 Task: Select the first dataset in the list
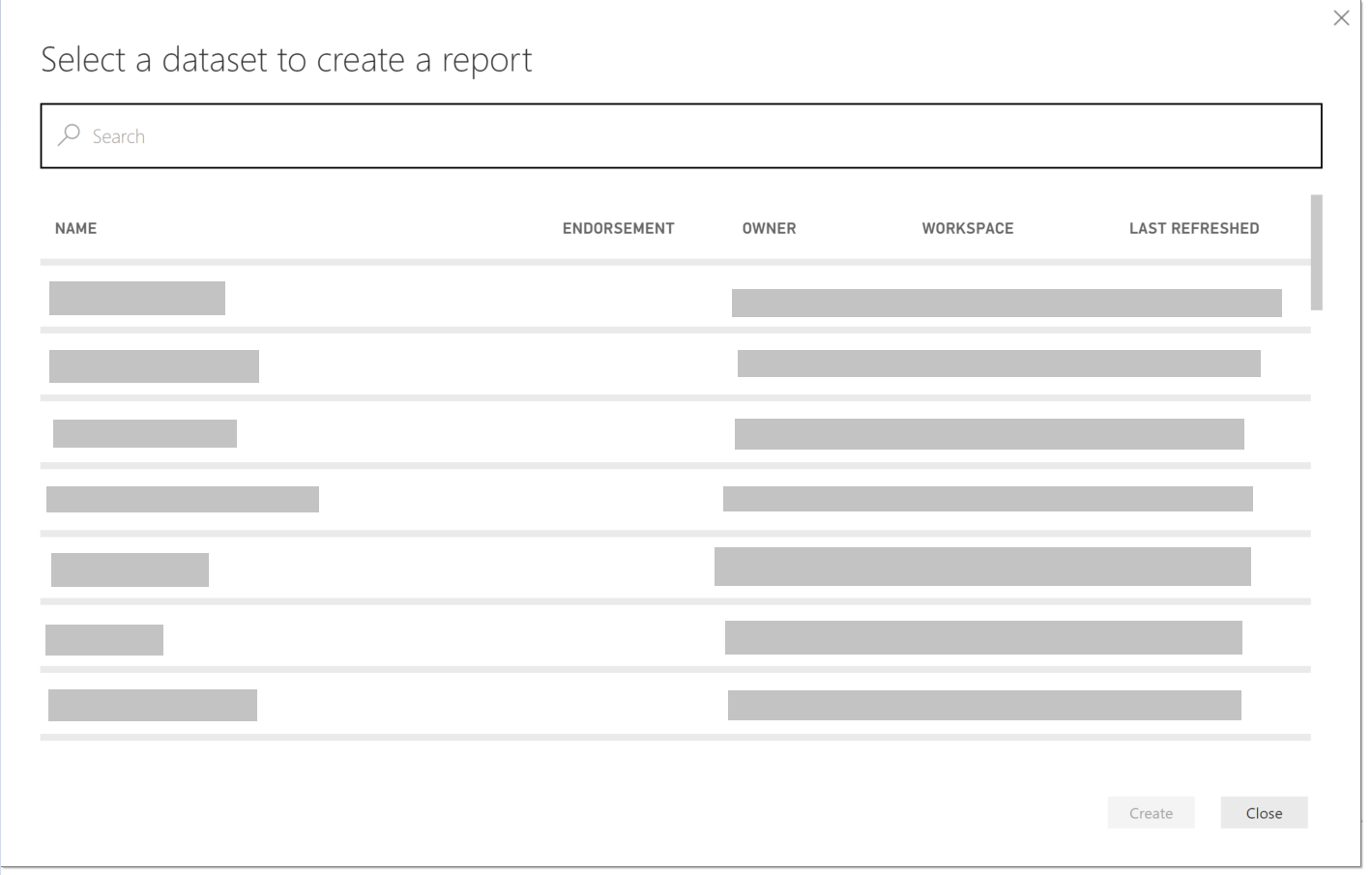click(387, 298)
